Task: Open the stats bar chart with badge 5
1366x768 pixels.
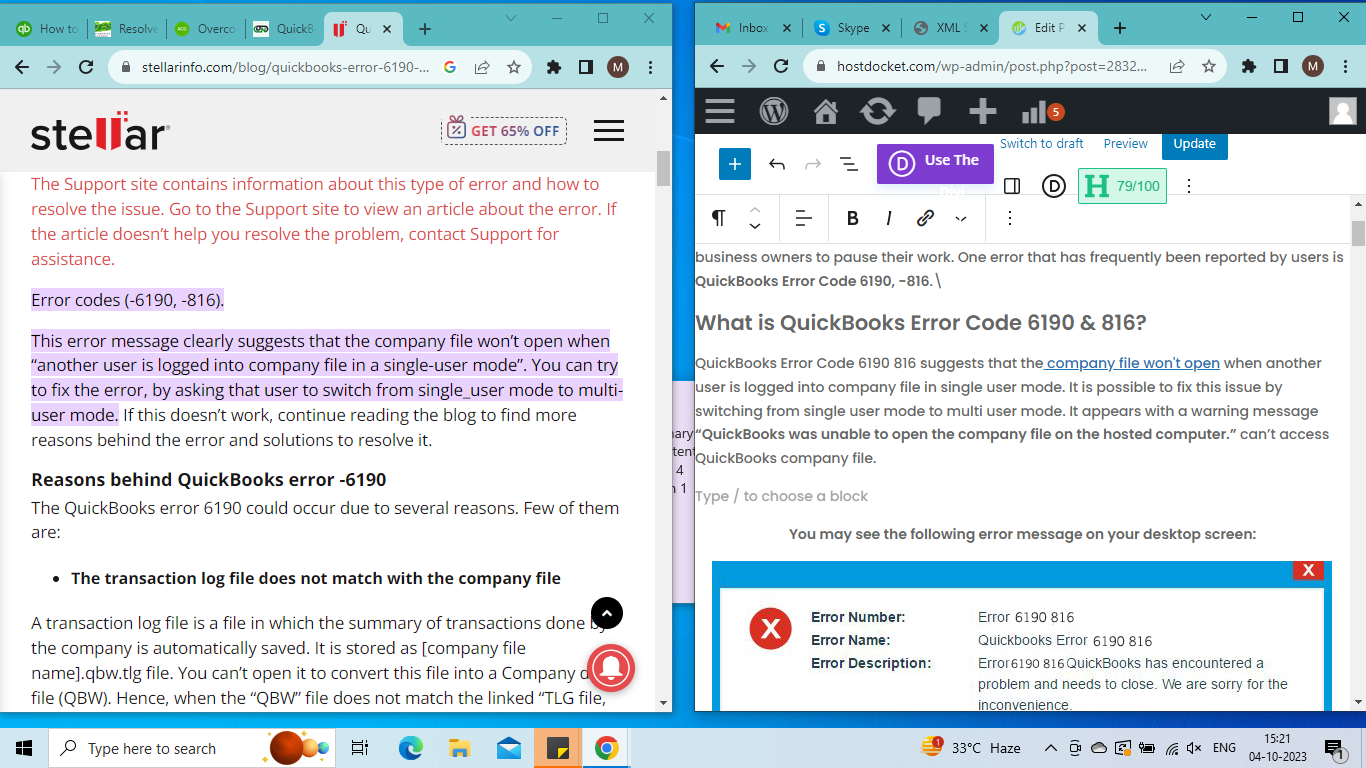Action: [x=1042, y=111]
